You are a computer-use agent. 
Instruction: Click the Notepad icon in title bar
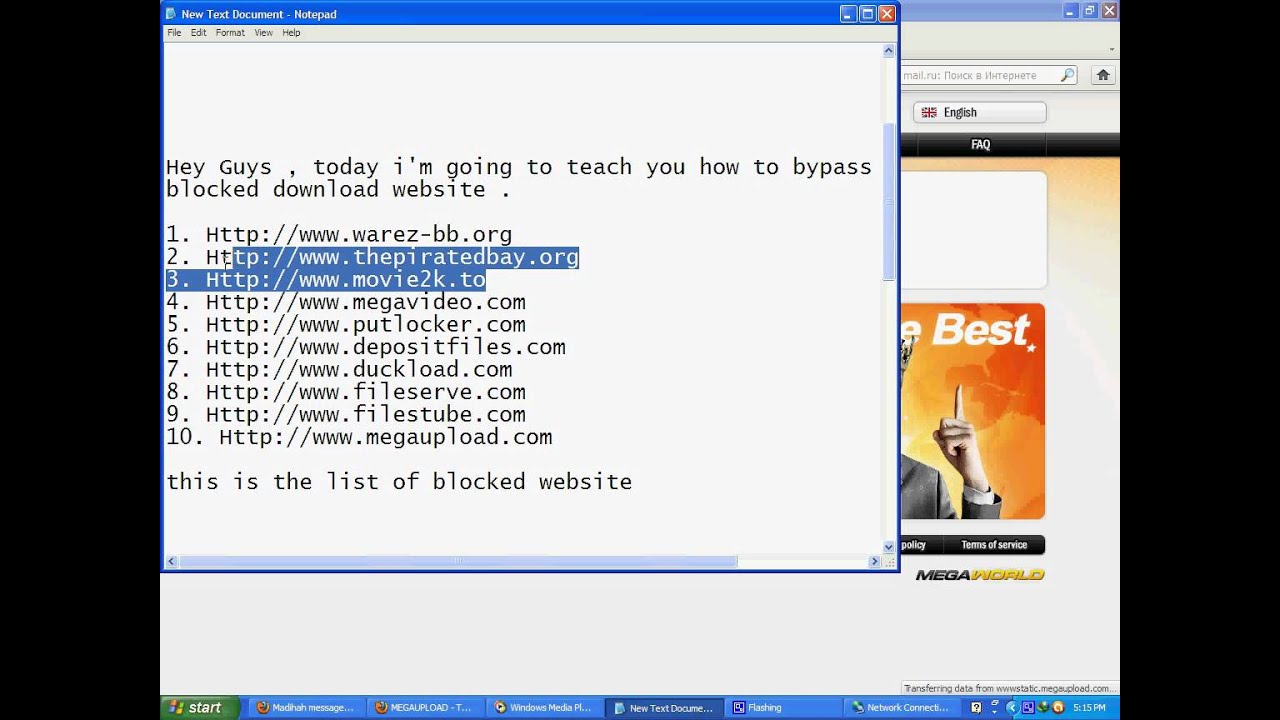(x=172, y=14)
